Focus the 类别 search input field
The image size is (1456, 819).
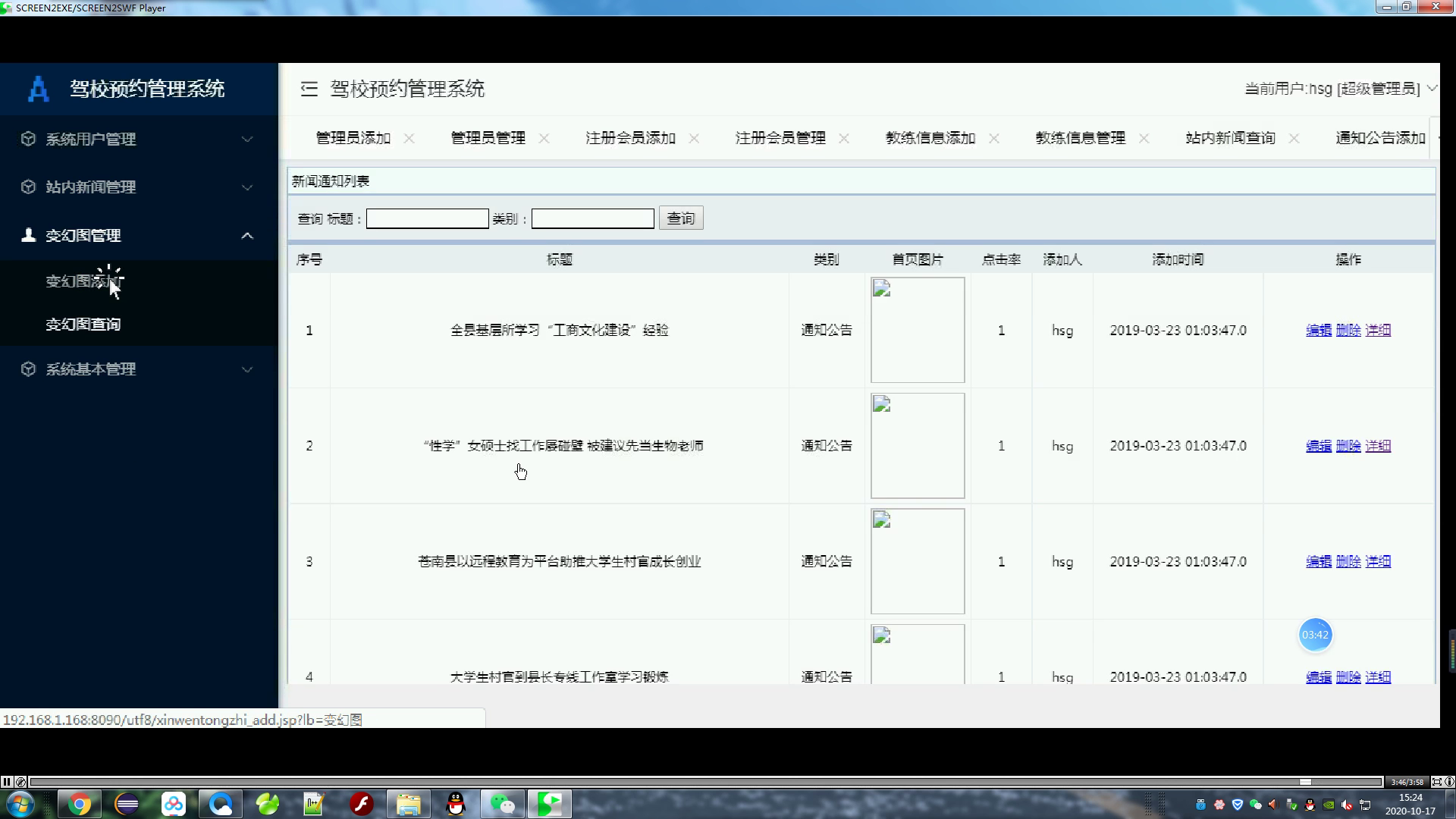[593, 218]
